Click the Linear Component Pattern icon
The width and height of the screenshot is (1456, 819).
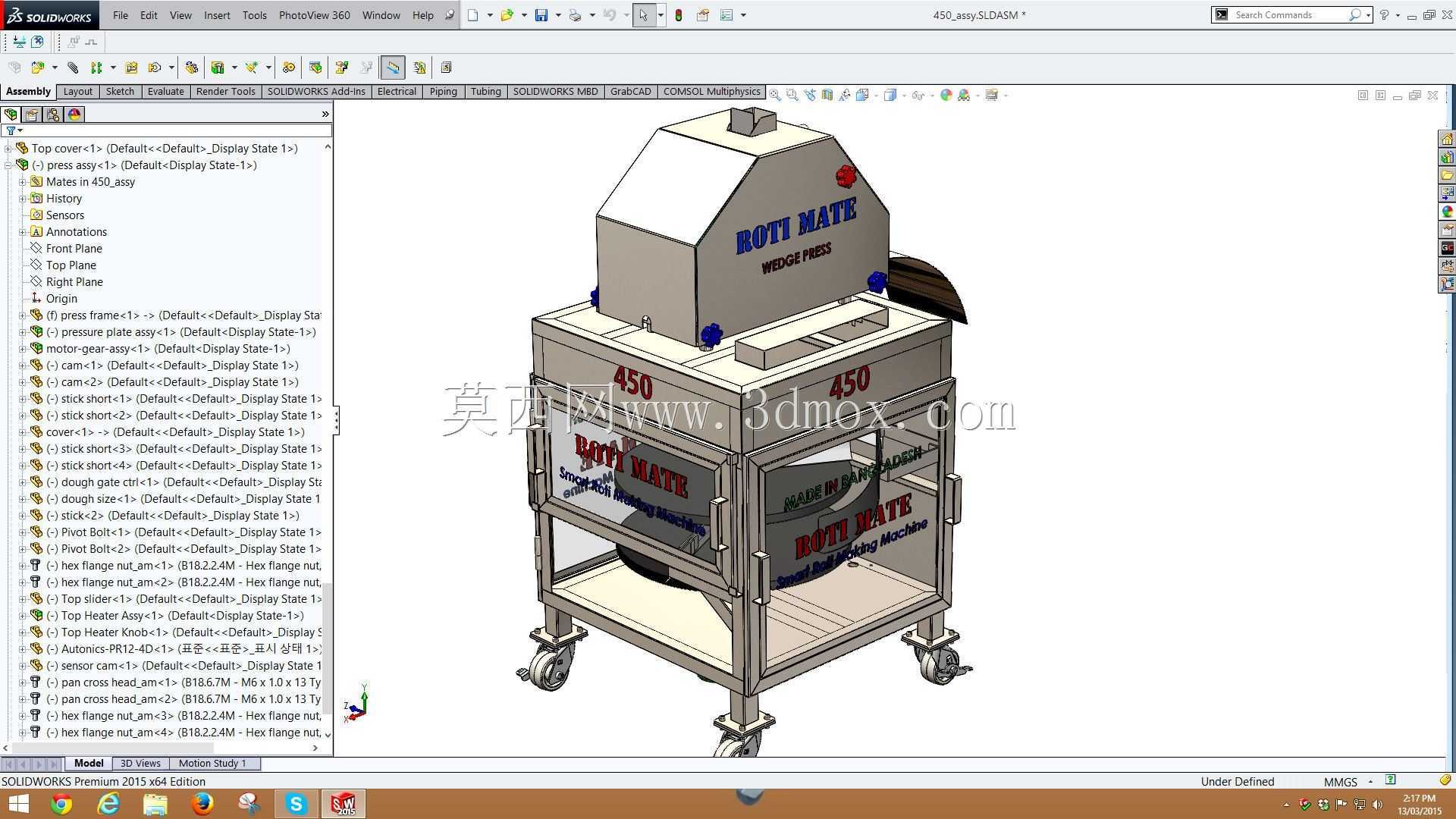point(96,67)
